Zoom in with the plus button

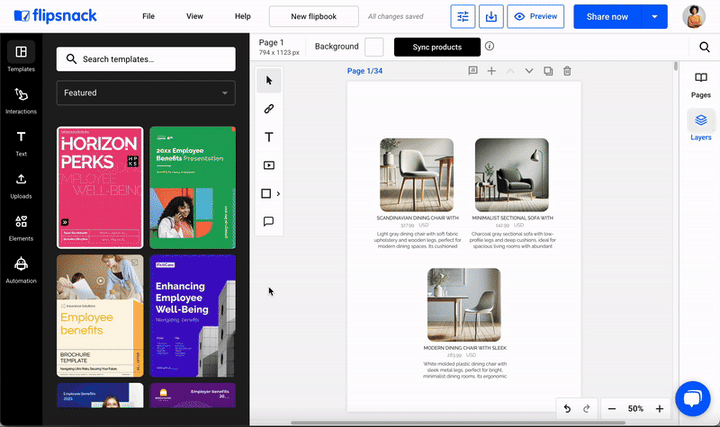(659, 409)
